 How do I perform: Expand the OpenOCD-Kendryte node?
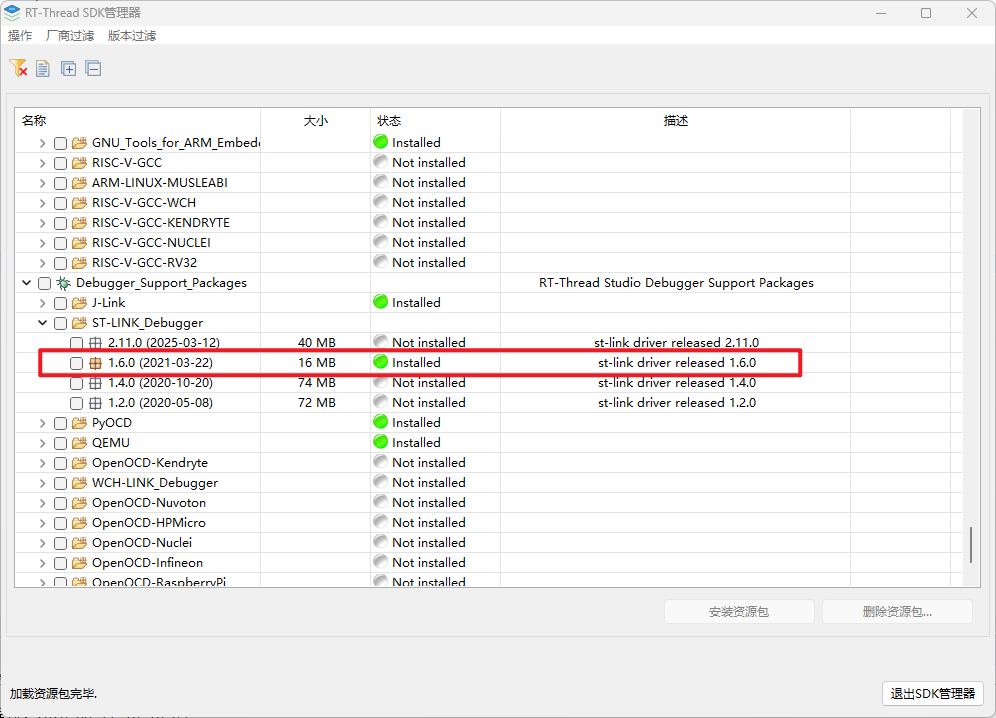(x=43, y=463)
